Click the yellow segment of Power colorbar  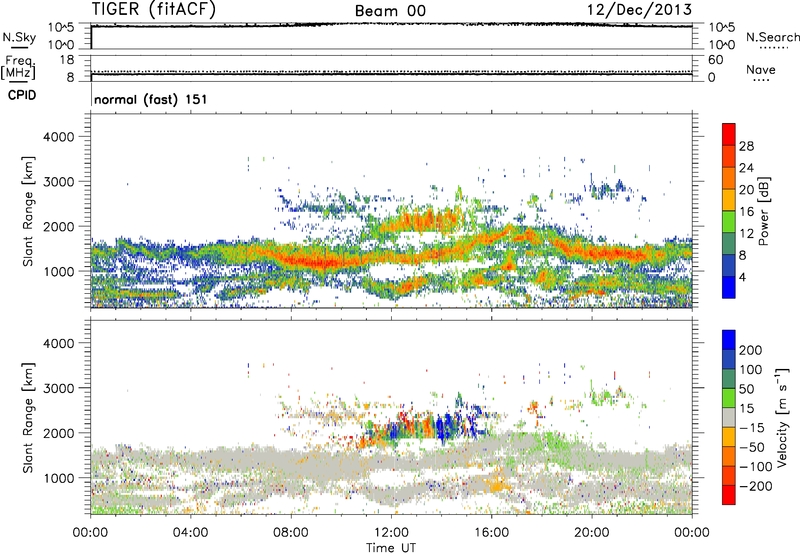[x=729, y=199]
